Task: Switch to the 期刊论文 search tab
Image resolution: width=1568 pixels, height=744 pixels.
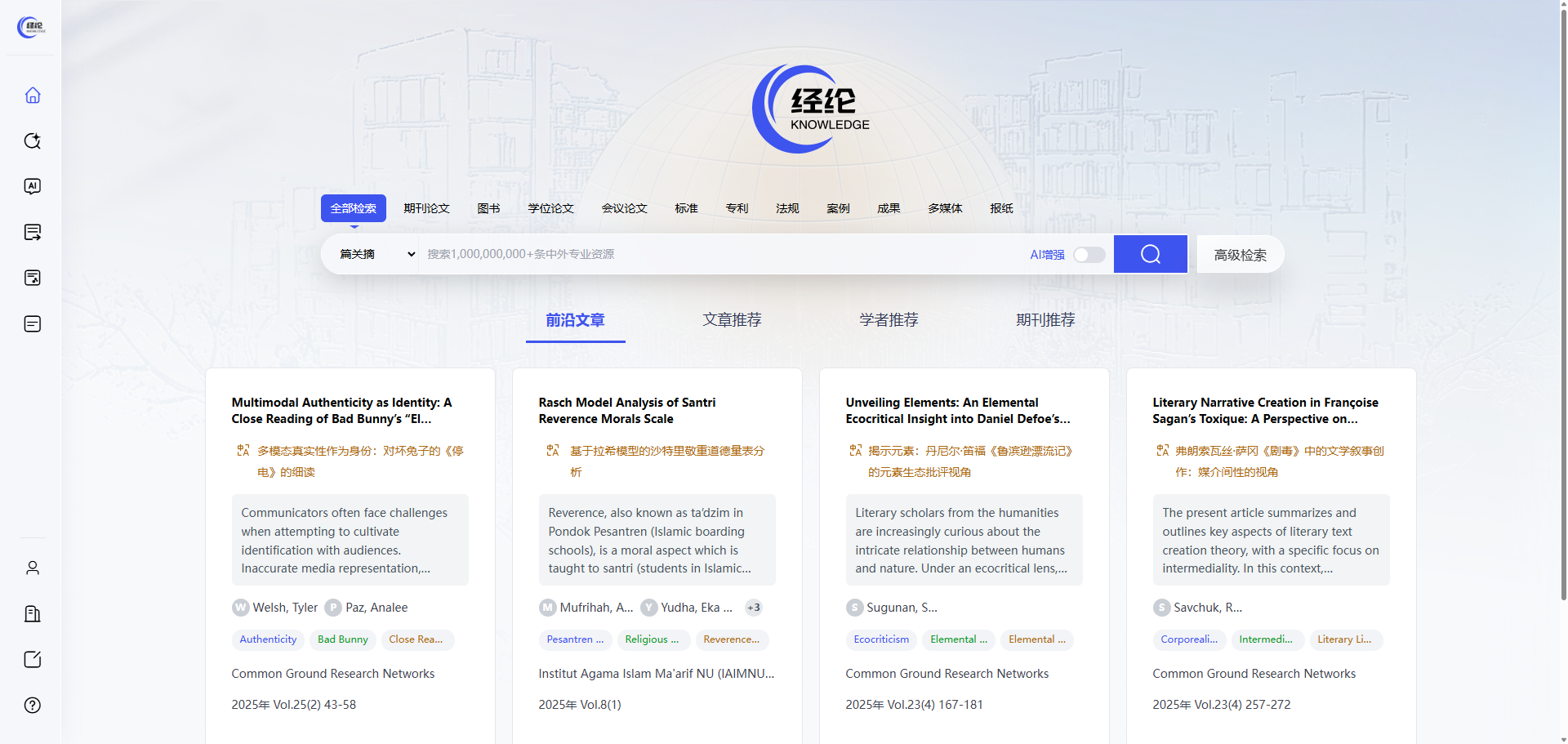Action: (x=426, y=208)
